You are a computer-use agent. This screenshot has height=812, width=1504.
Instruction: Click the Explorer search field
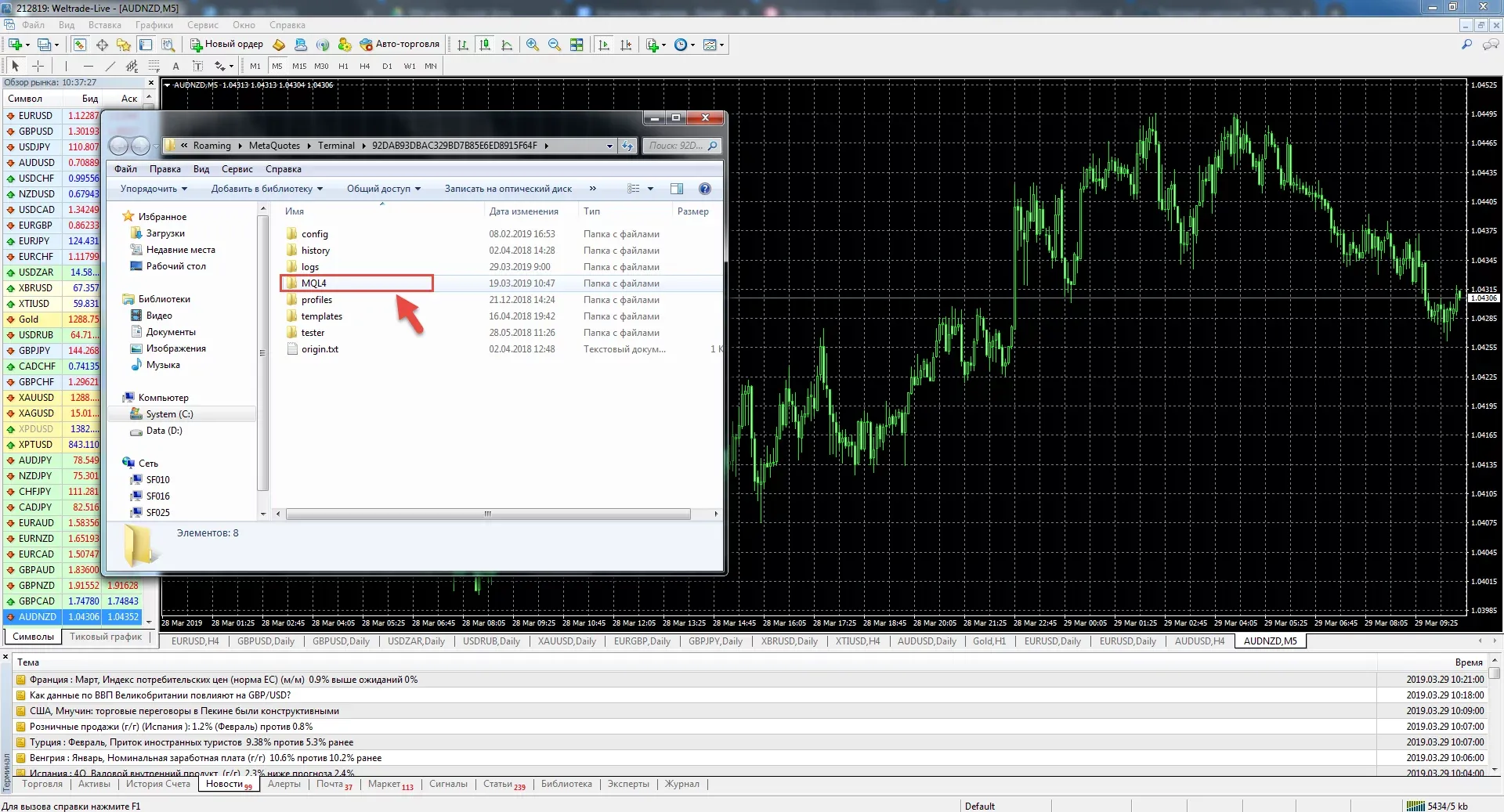pos(681,146)
